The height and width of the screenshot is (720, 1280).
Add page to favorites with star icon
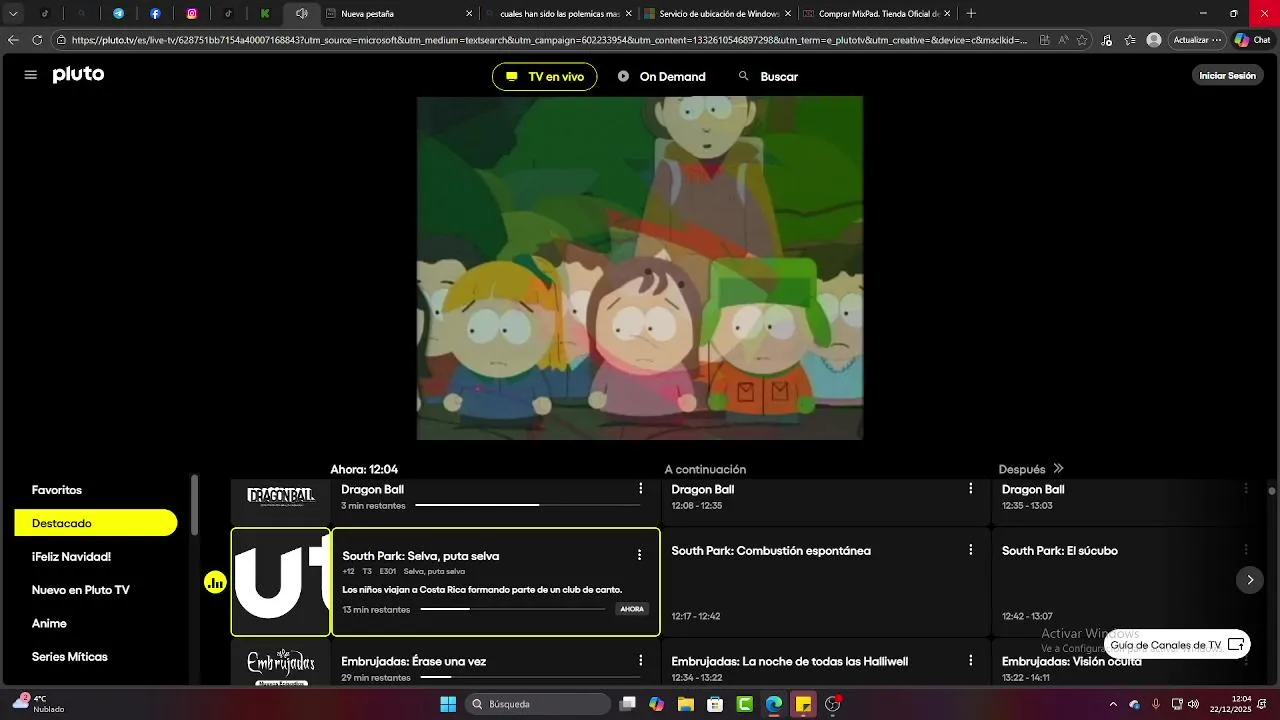[x=1082, y=40]
